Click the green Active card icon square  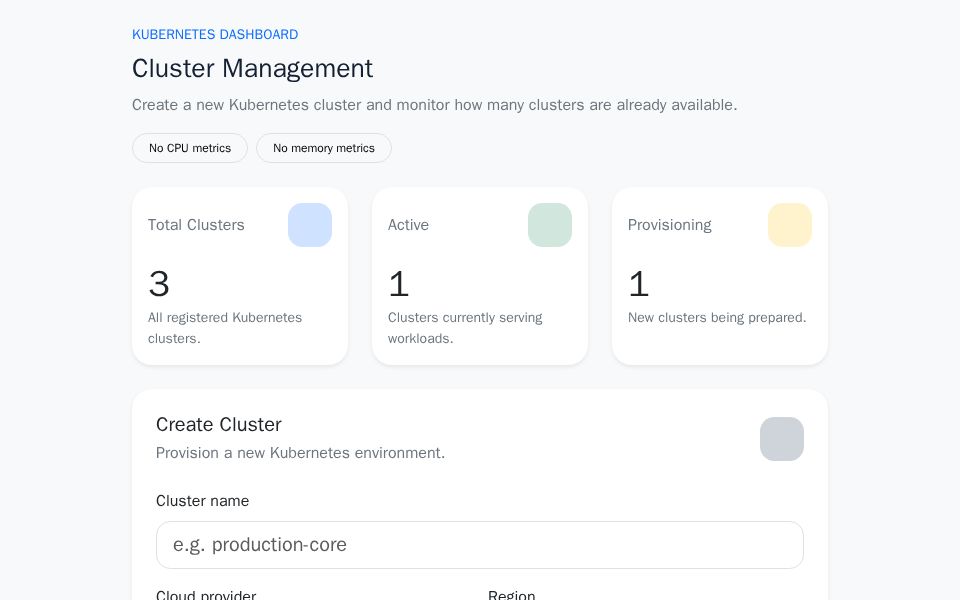click(550, 225)
